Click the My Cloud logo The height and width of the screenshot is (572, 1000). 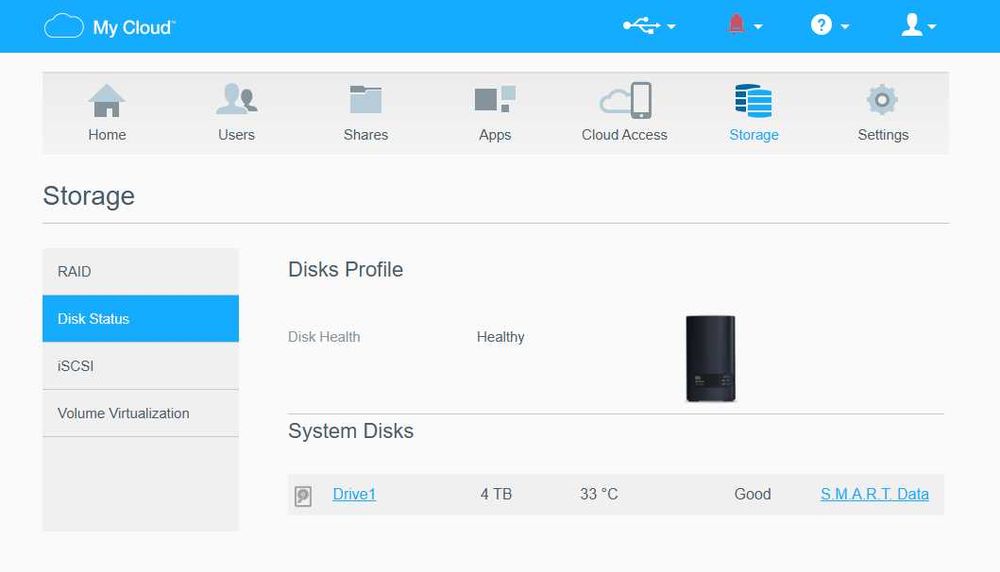[x=109, y=27]
